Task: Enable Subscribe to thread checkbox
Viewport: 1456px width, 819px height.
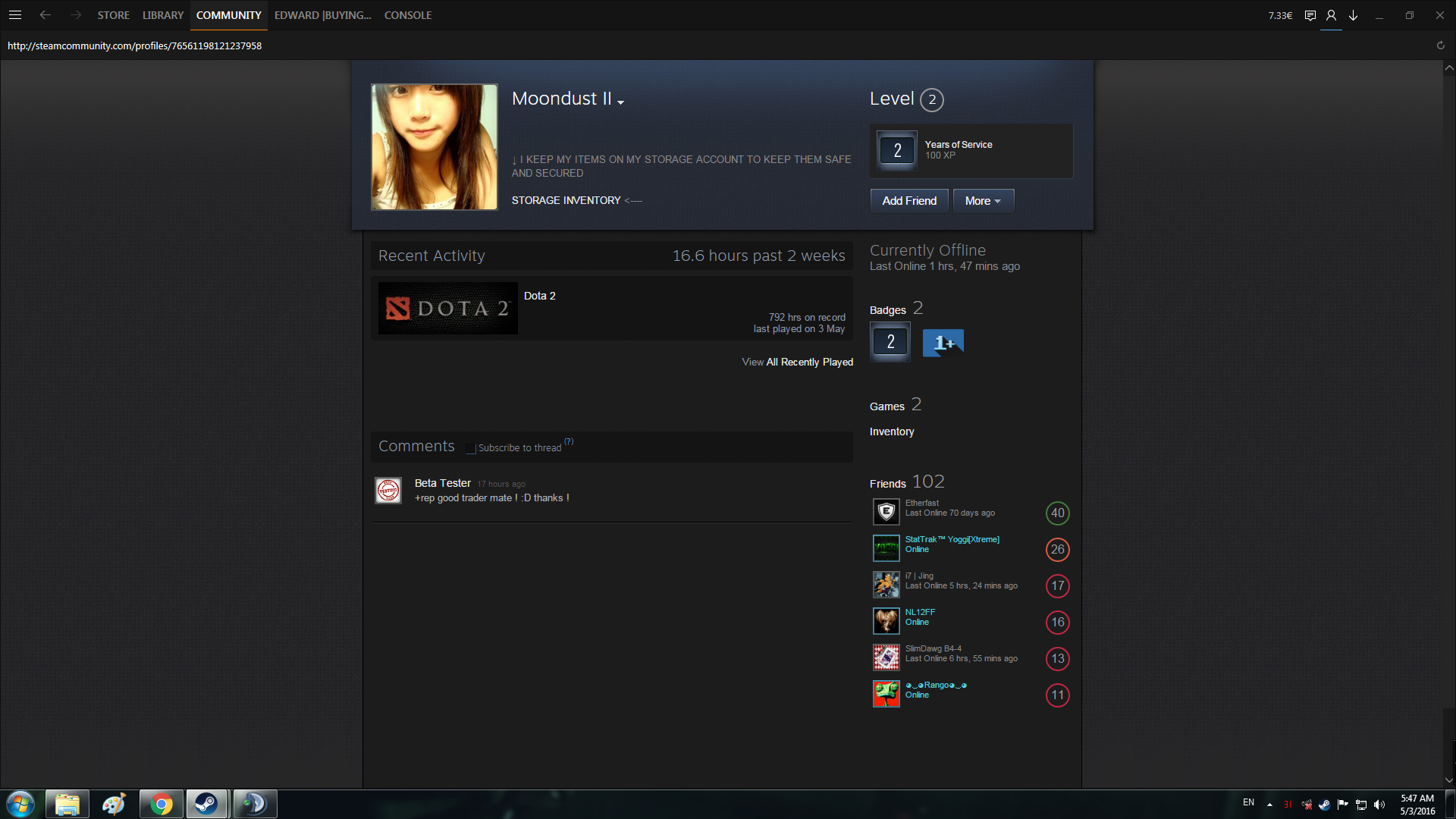Action: pyautogui.click(x=471, y=448)
